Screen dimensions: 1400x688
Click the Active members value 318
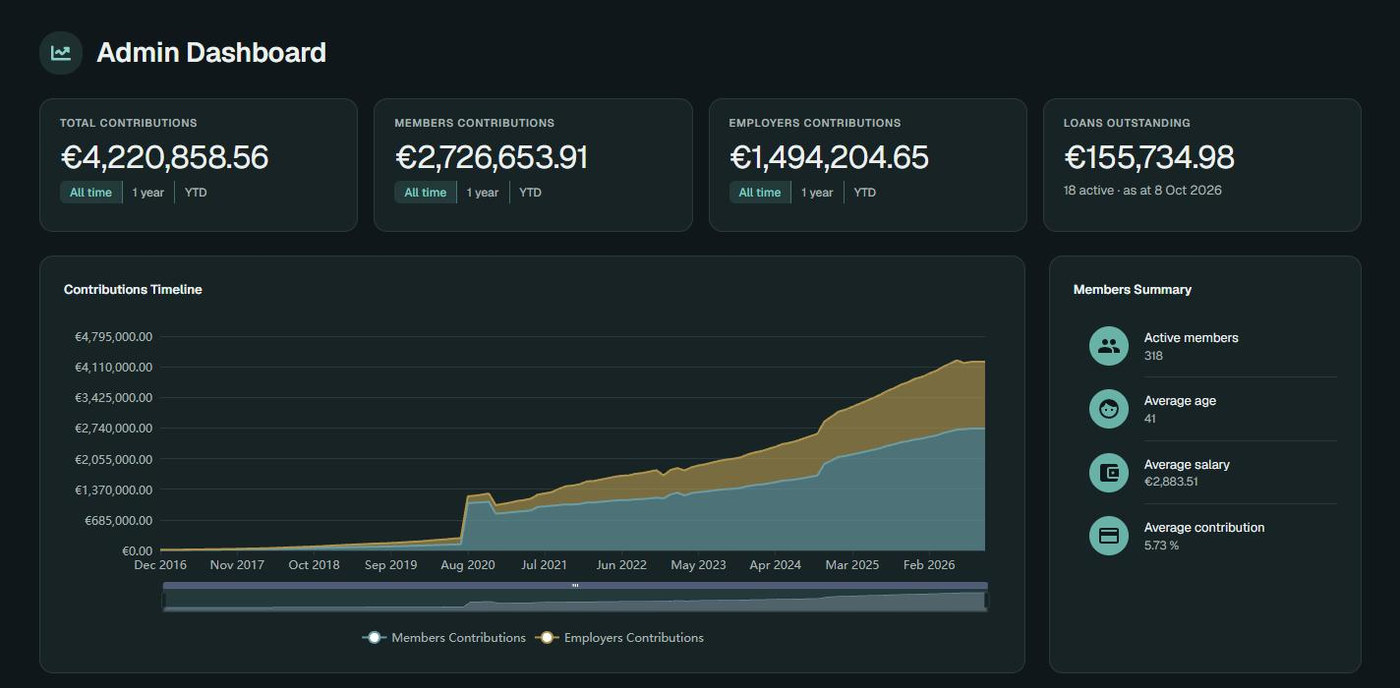[1153, 356]
